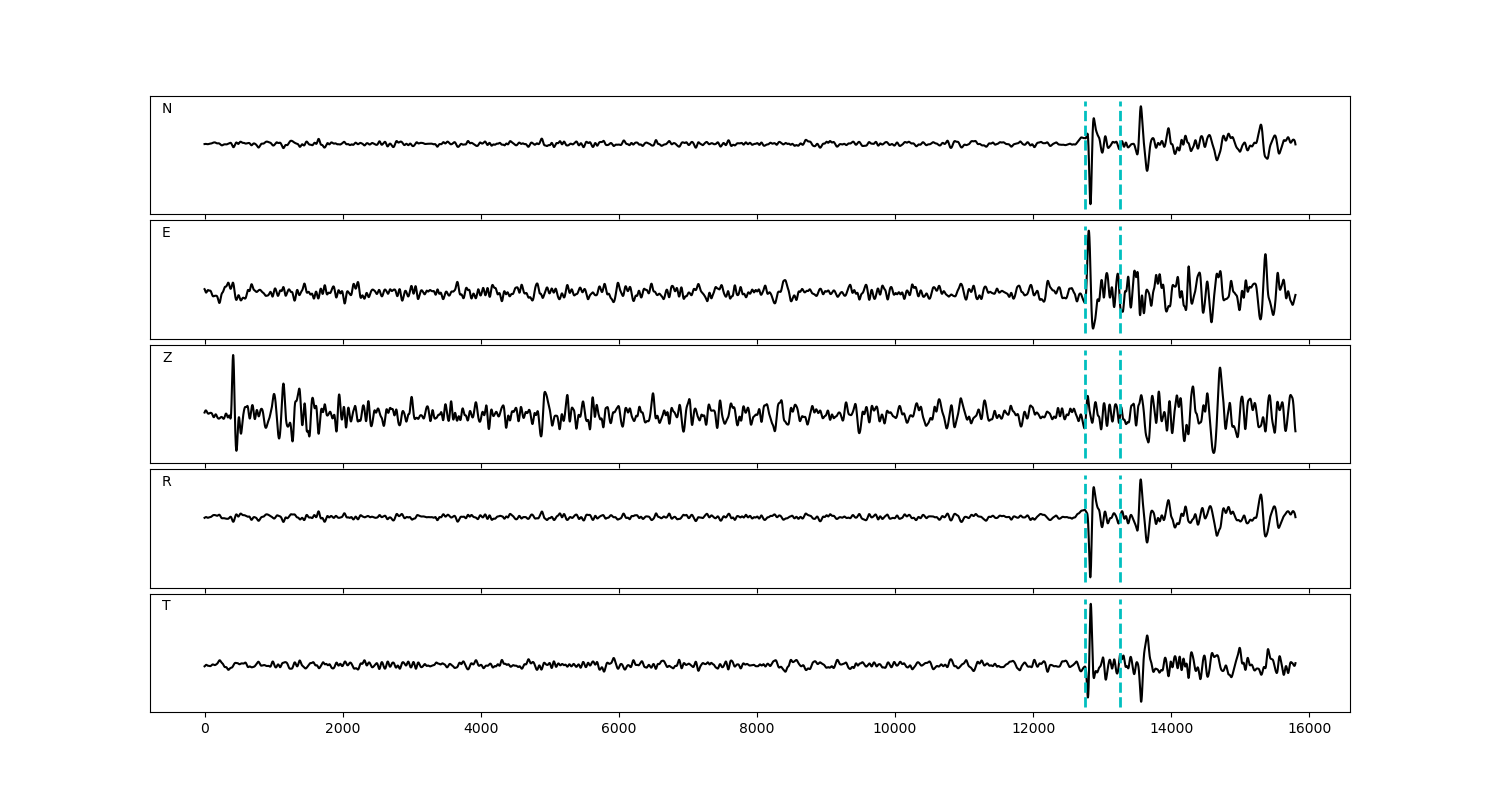Select the 16000 tick label on x-axis
This screenshot has width=1500, height=800.
click(x=1309, y=729)
